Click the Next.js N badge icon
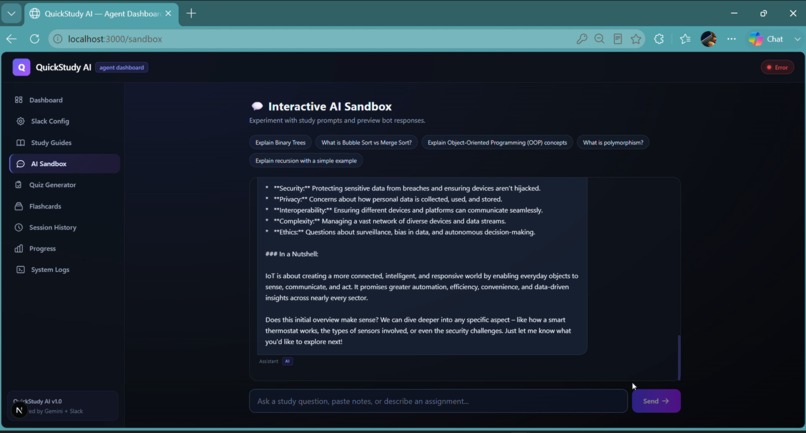 19,410
